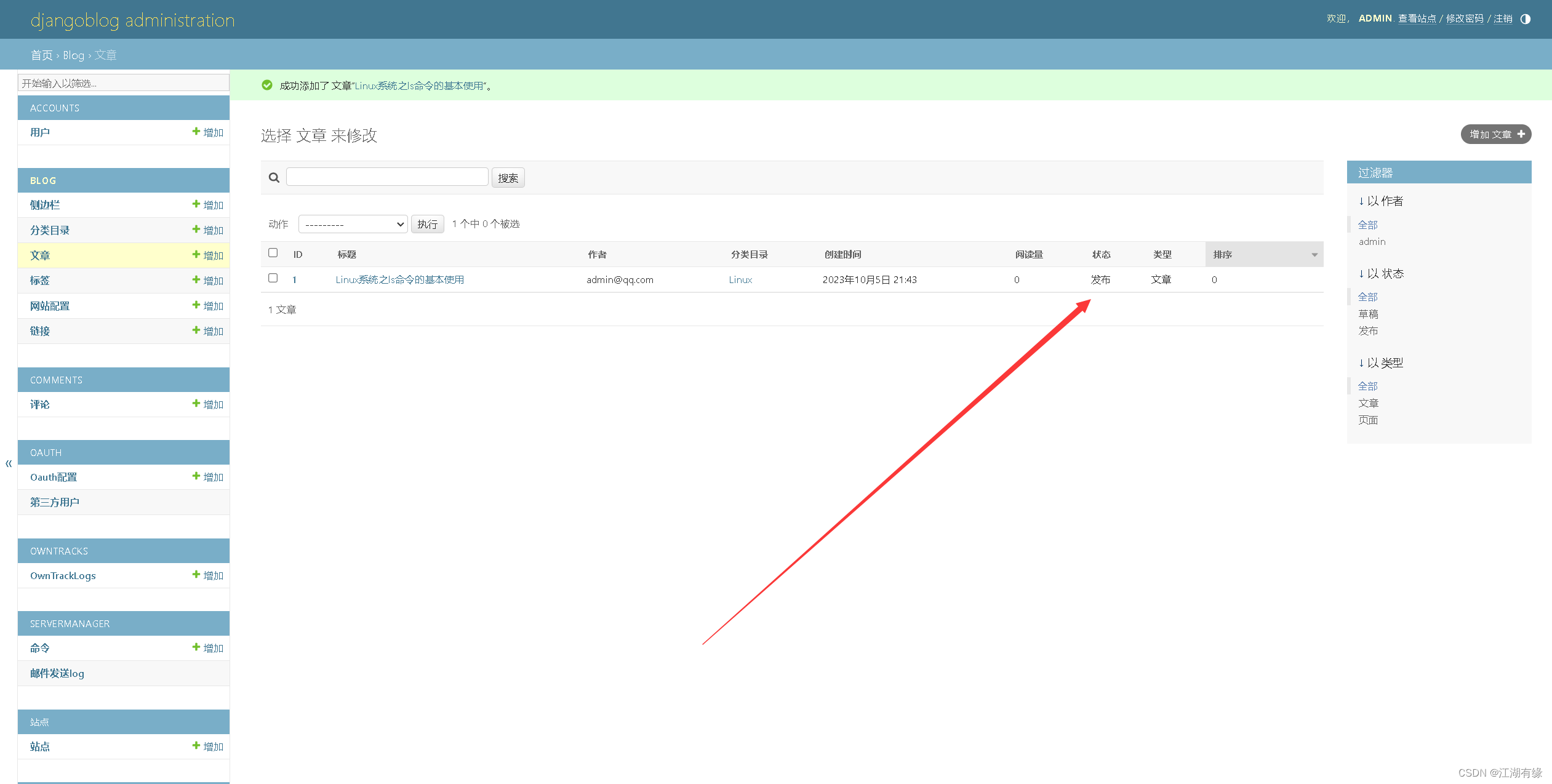Viewport: 1552px width, 784px height.
Task: Open 命令 in sidebar
Action: point(40,648)
